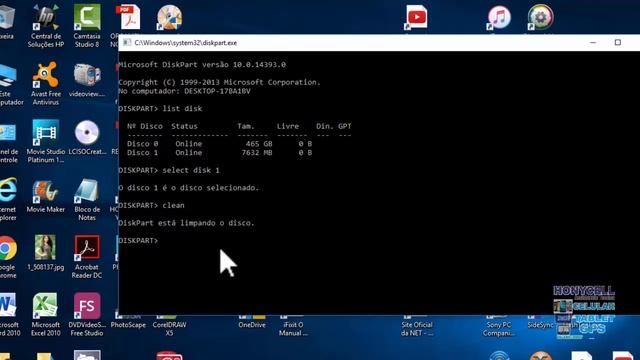
Task: Open the Paint-style palette icon at top
Action: pyautogui.click(x=169, y=18)
